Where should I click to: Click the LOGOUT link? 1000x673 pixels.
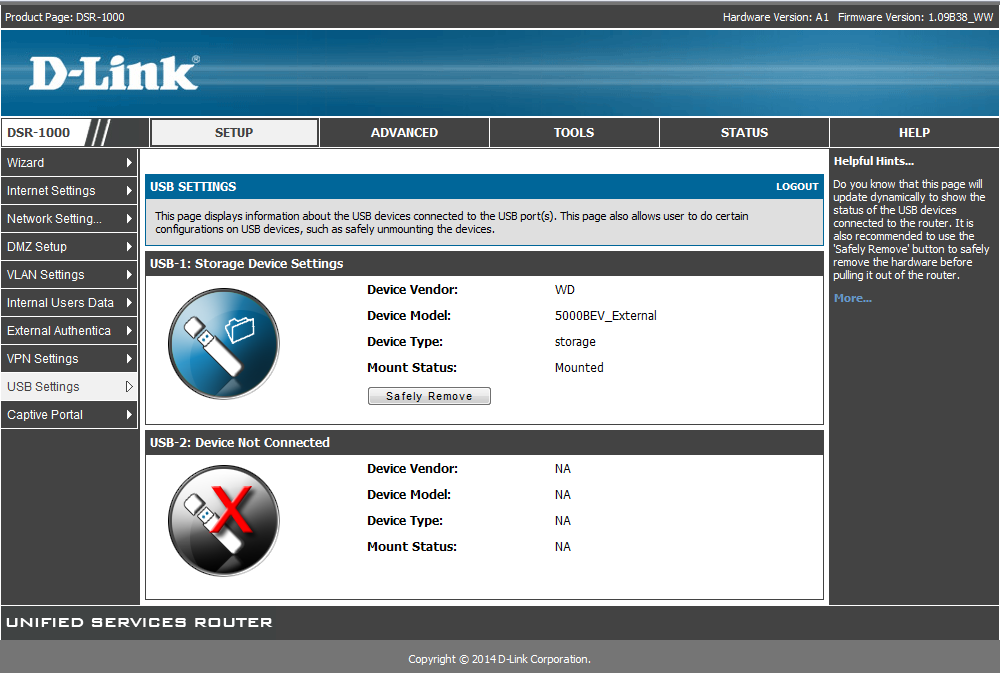click(797, 187)
